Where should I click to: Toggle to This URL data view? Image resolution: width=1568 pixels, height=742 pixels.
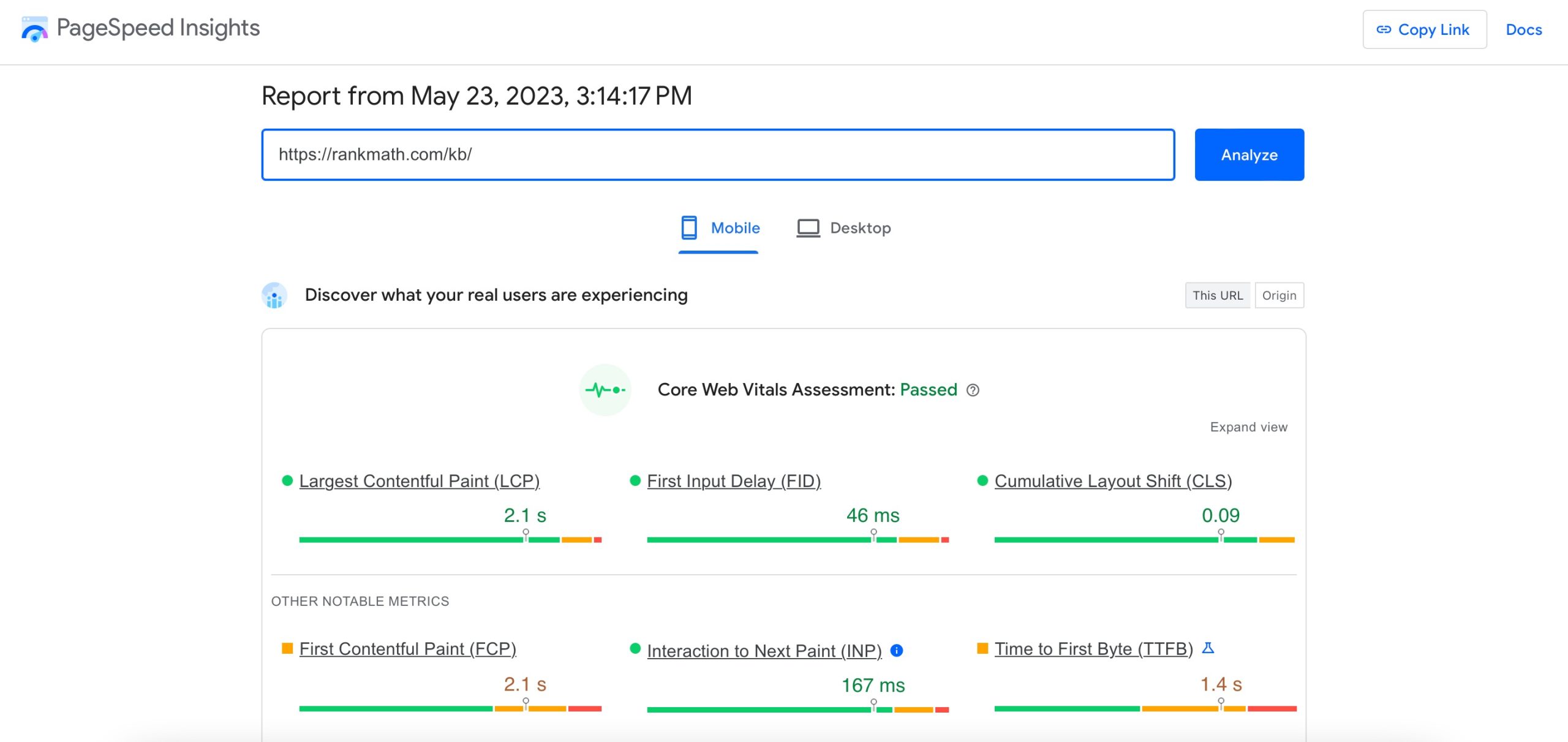(1216, 295)
